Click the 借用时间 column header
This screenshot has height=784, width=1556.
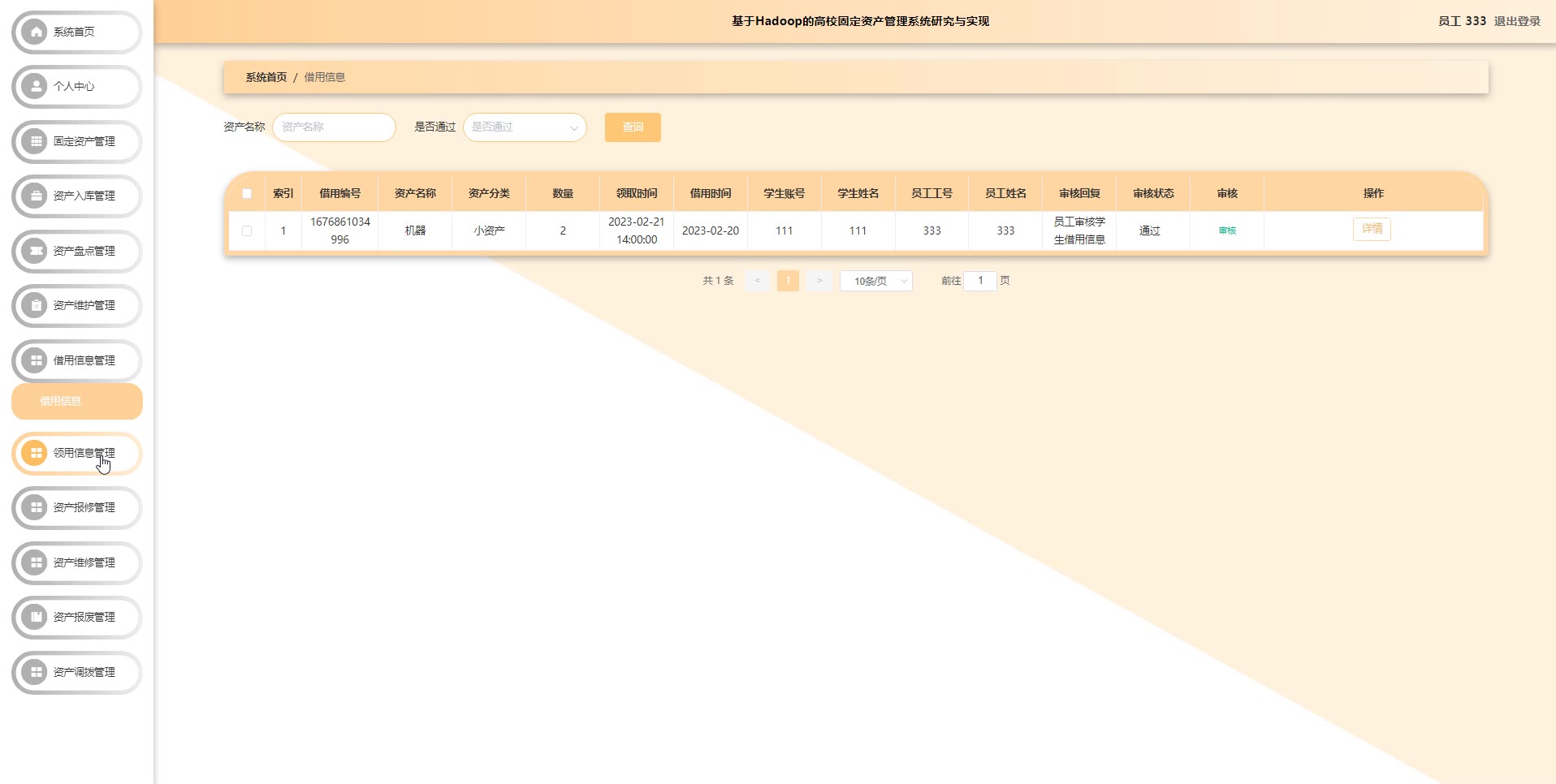pos(711,194)
